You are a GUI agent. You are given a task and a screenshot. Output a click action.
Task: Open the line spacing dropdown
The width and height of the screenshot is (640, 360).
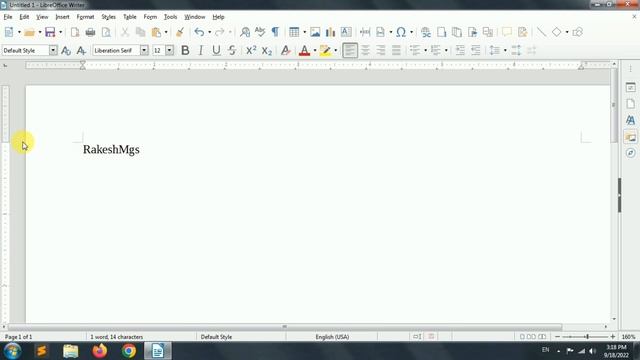[x=505, y=50]
